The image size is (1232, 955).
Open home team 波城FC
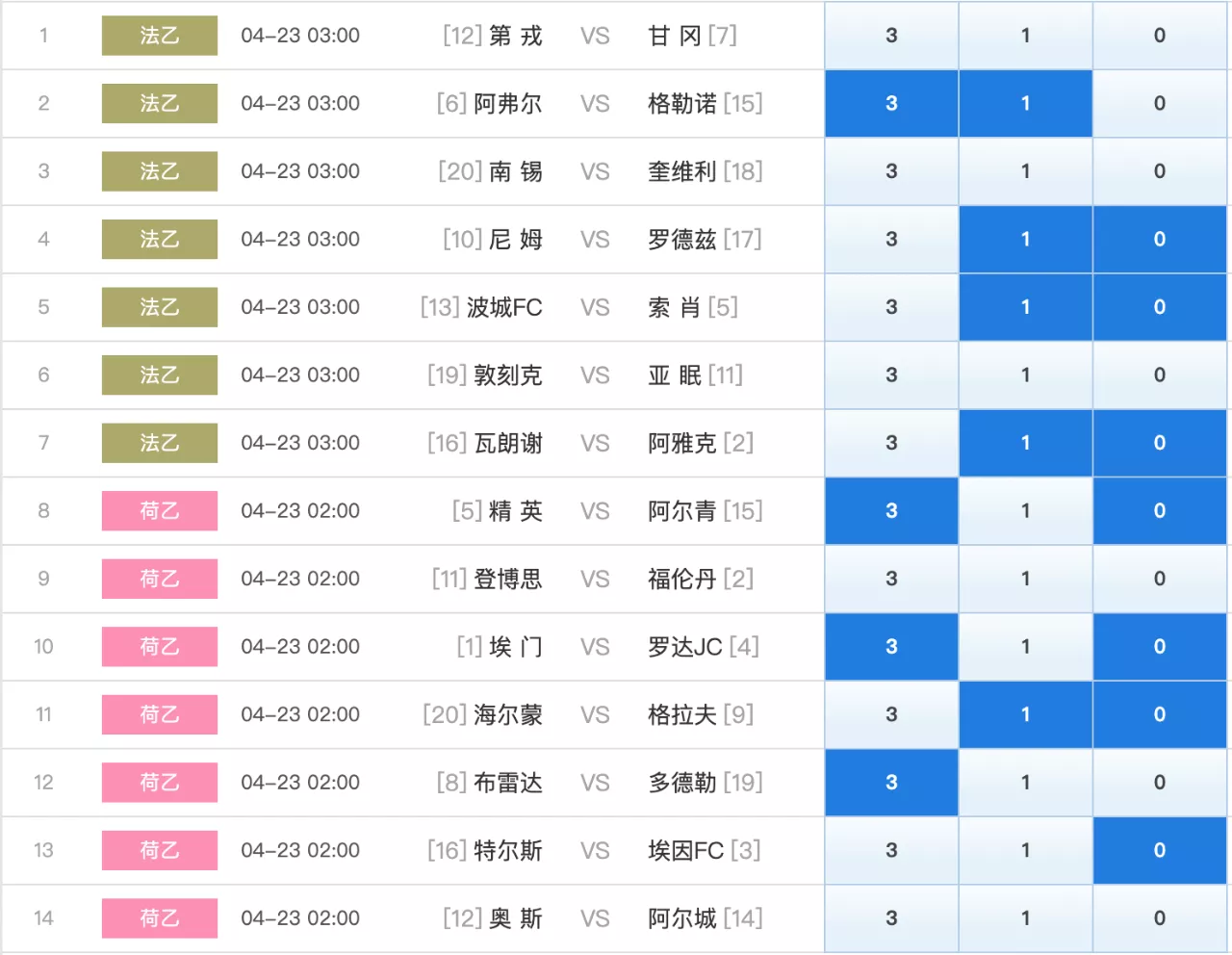click(x=504, y=307)
